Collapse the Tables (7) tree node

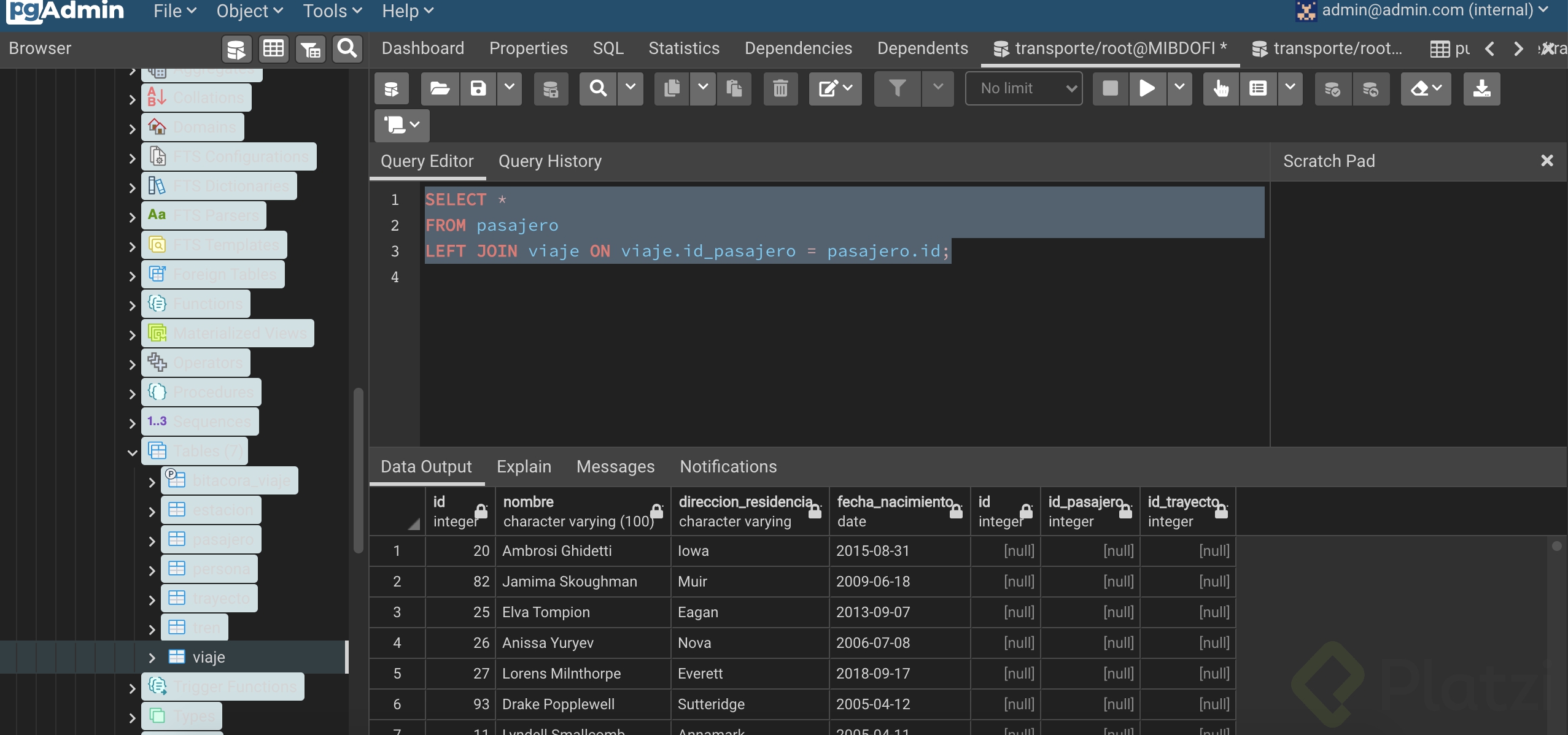tap(132, 452)
